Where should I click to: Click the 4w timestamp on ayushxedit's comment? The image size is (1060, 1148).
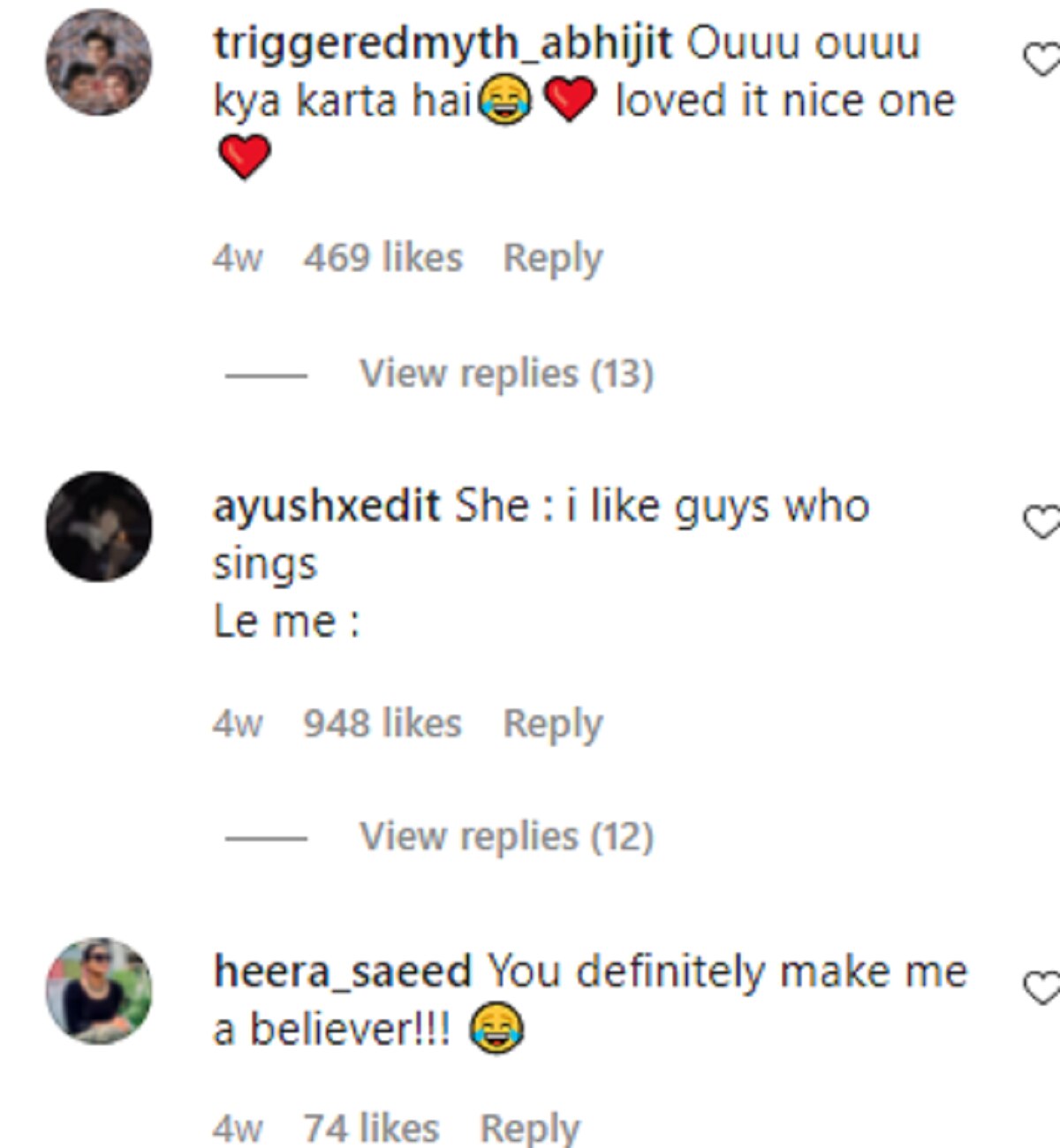coord(237,724)
